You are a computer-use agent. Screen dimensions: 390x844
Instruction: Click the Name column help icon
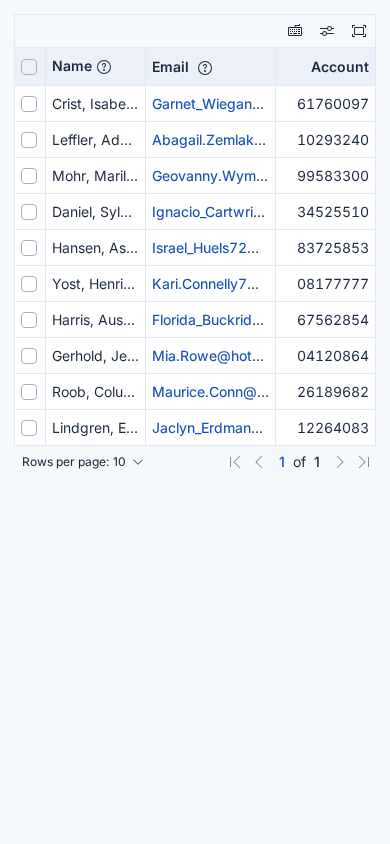pyautogui.click(x=104, y=67)
